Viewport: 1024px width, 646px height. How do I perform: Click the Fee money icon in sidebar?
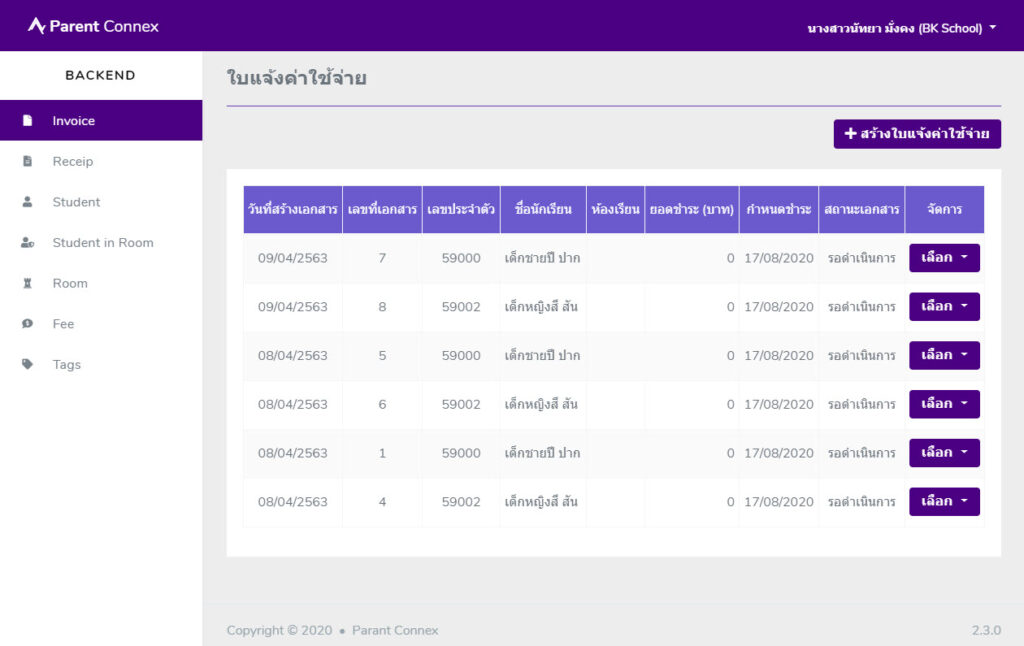click(27, 324)
